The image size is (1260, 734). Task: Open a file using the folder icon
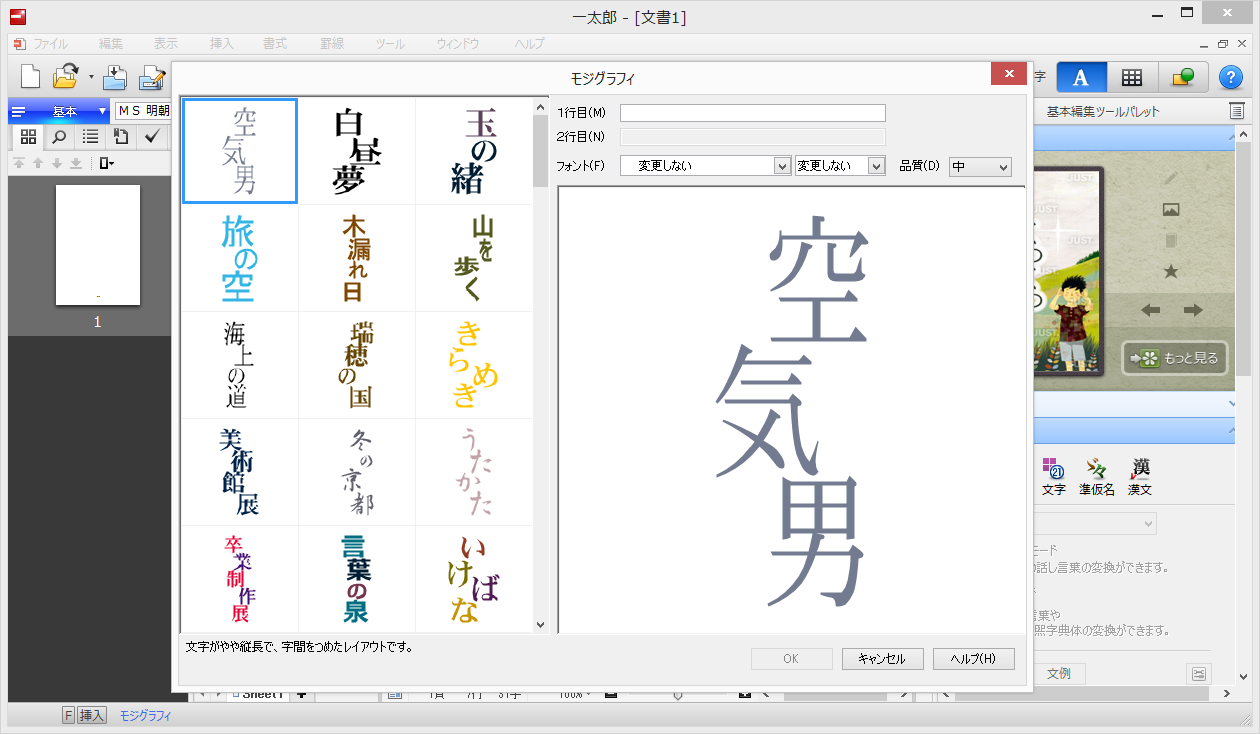[65, 77]
